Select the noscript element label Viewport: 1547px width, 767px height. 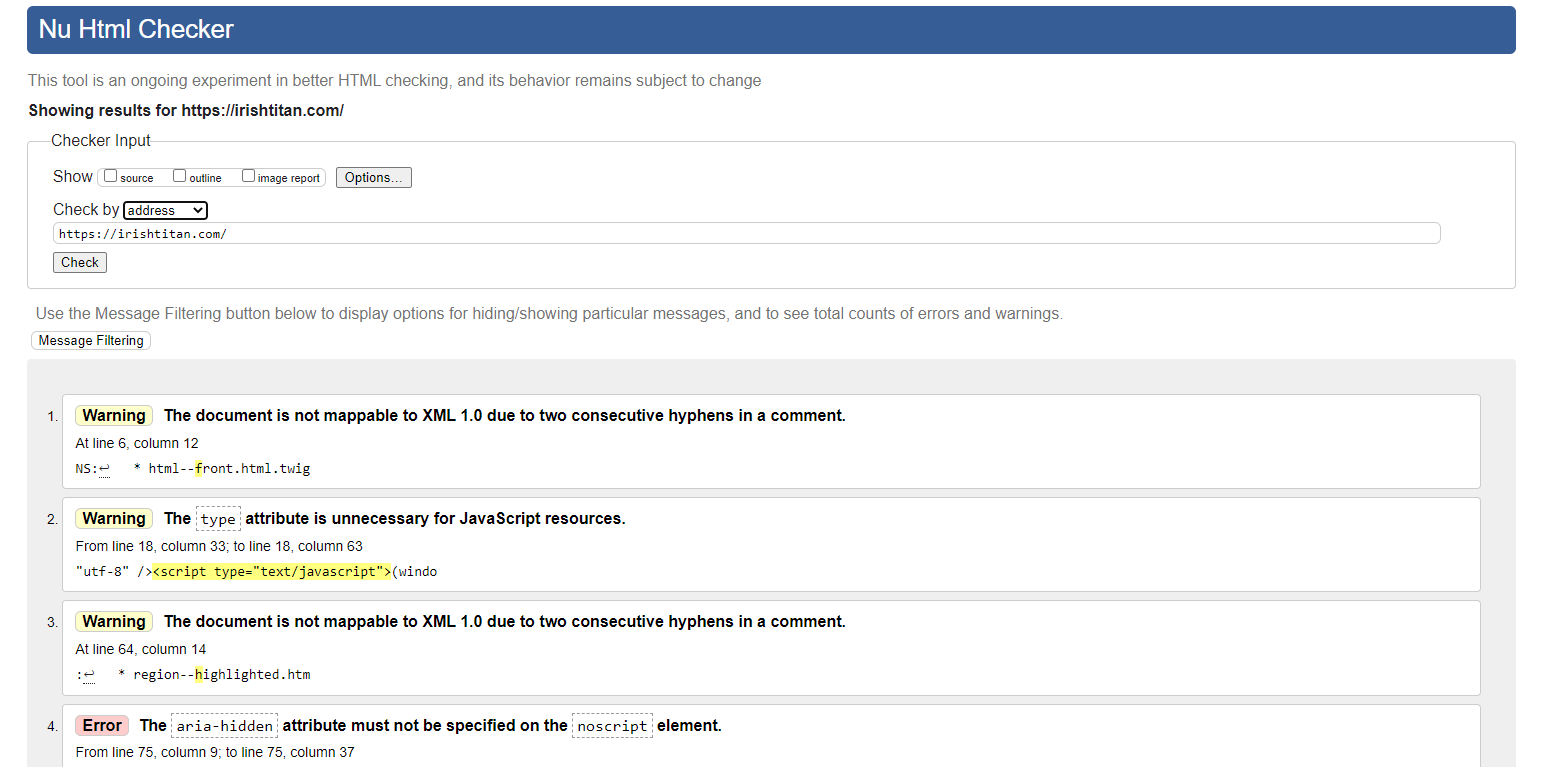(611, 725)
